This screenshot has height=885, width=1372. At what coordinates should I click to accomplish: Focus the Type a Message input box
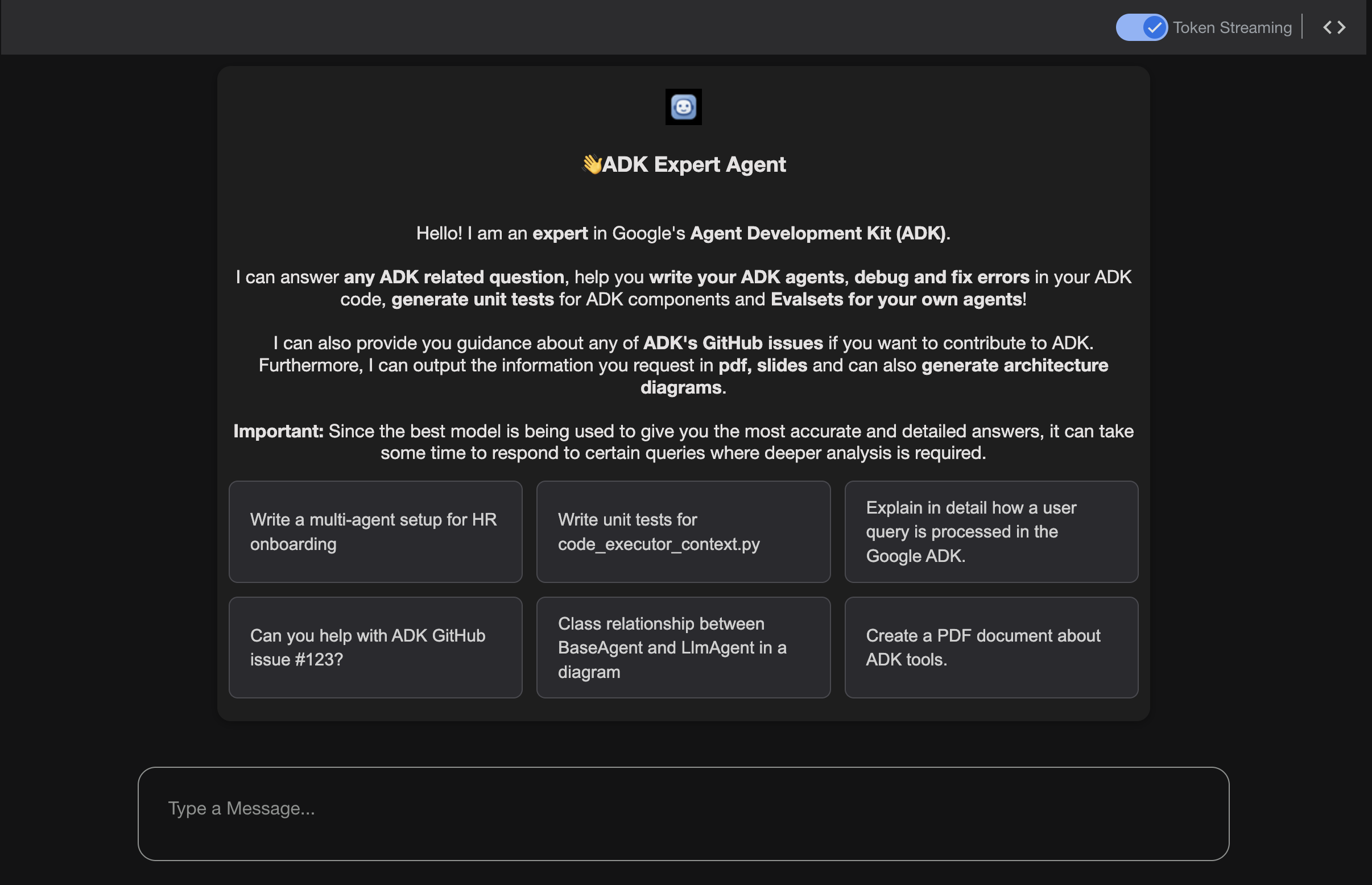(683, 813)
